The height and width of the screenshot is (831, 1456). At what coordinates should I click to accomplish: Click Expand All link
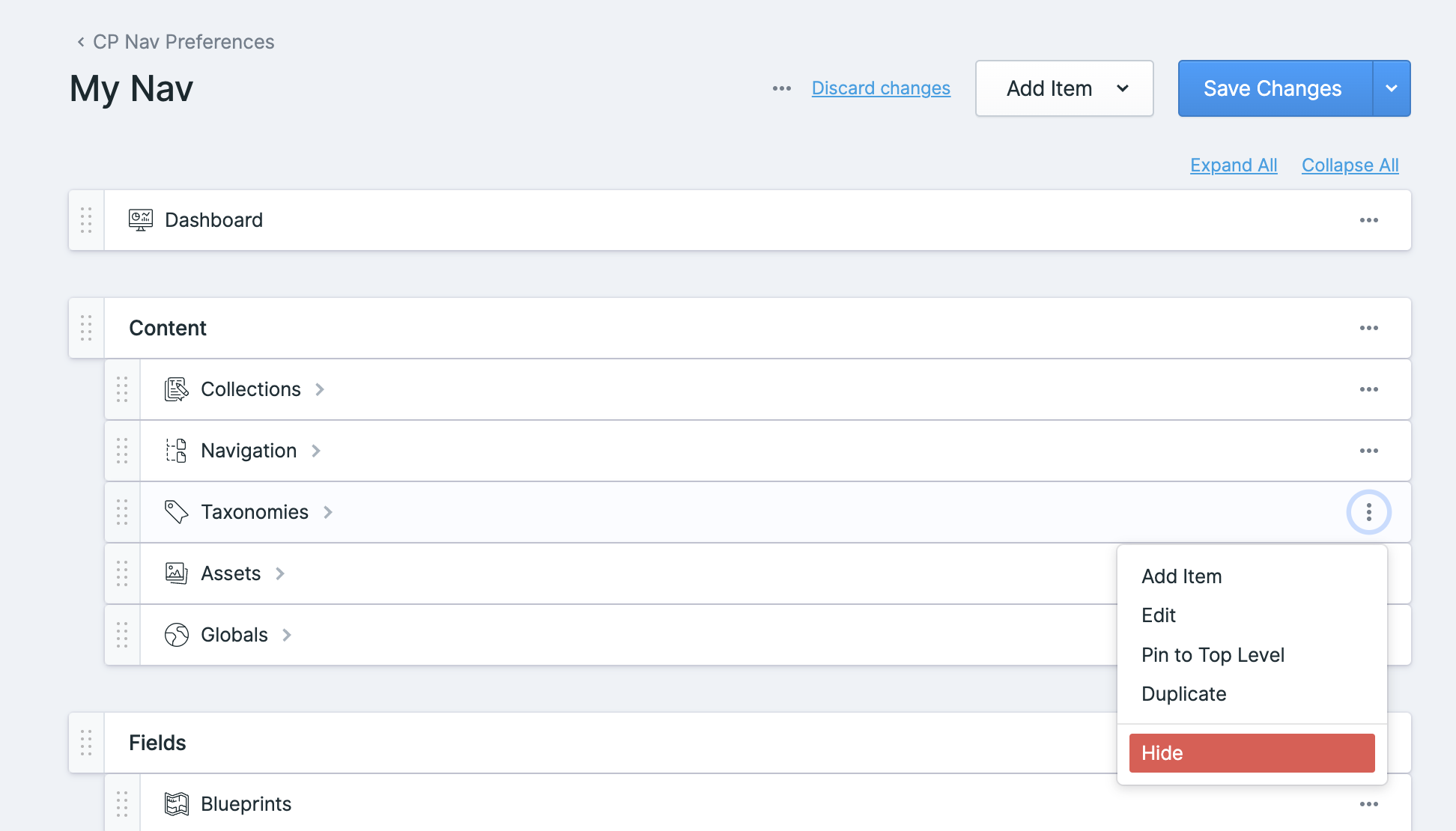(x=1233, y=164)
